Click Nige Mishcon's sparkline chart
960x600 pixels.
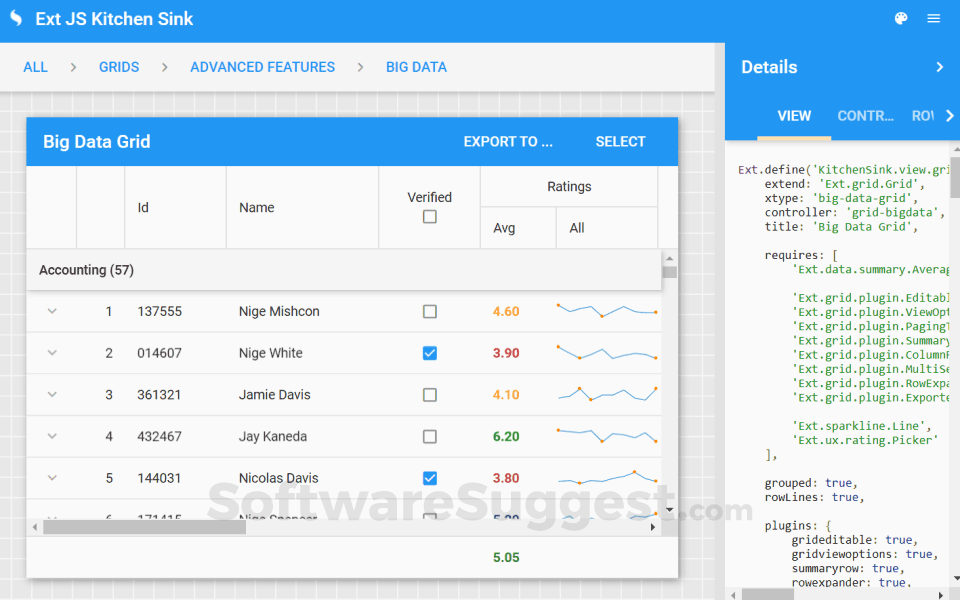606,311
